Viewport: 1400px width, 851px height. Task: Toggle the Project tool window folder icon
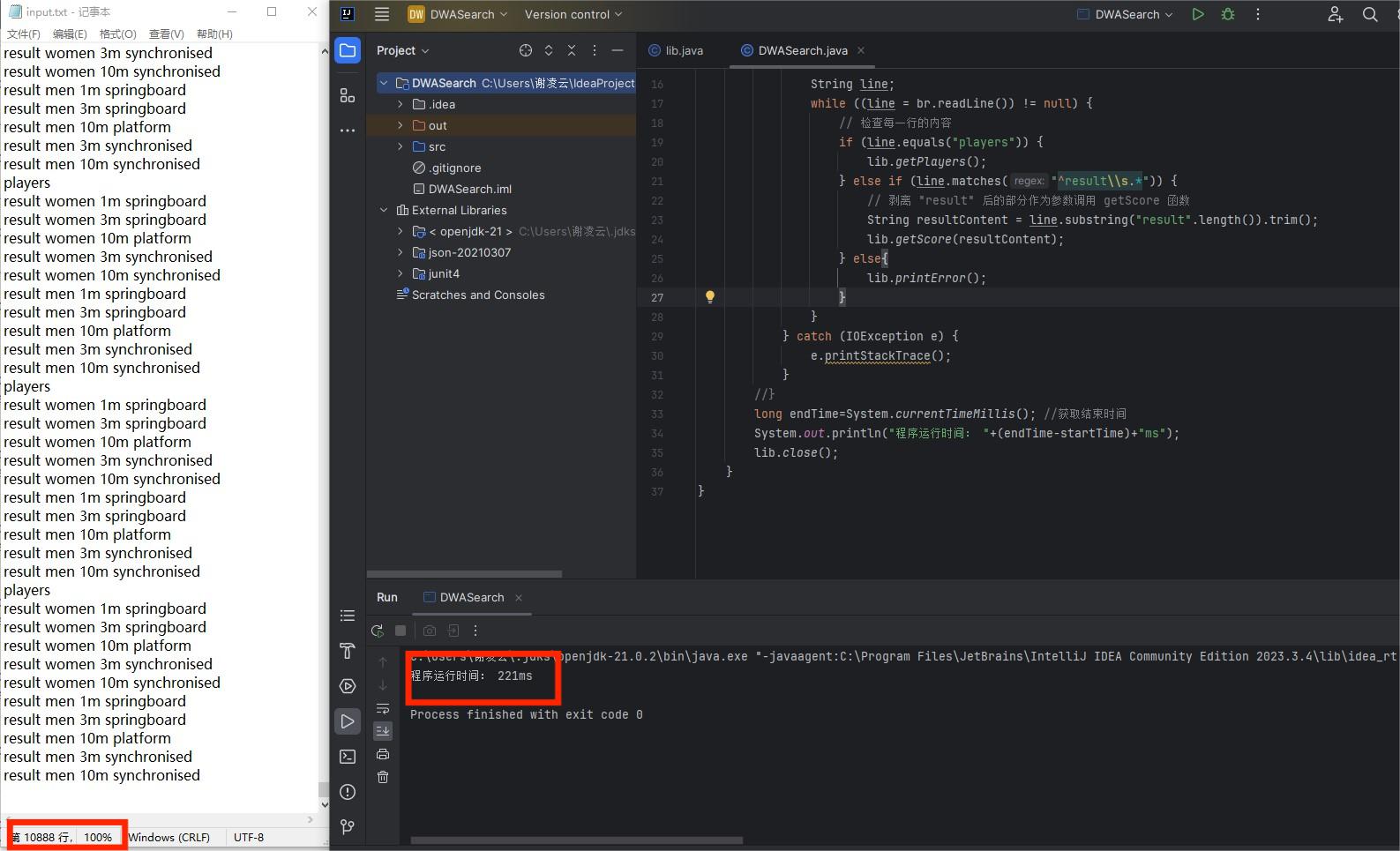pyautogui.click(x=348, y=50)
